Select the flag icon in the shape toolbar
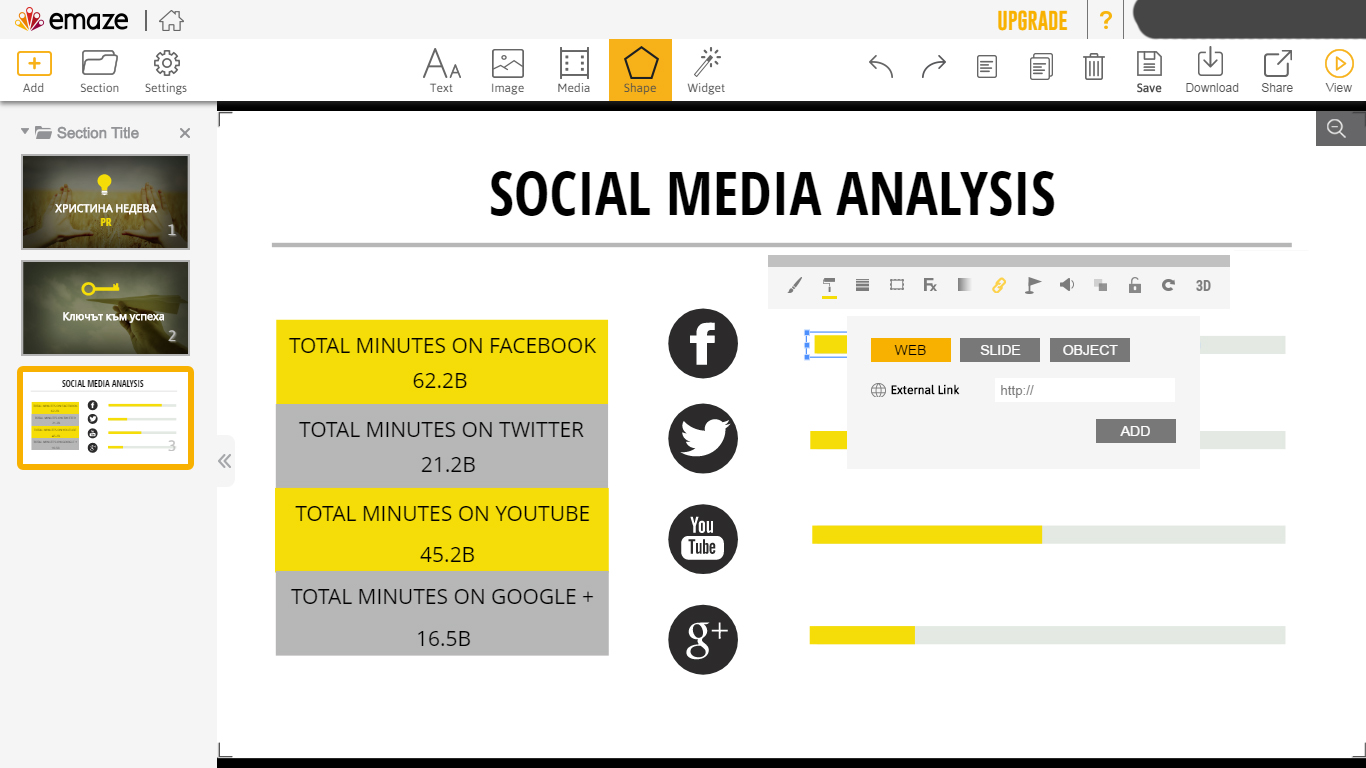Image resolution: width=1366 pixels, height=768 pixels. (1033, 285)
